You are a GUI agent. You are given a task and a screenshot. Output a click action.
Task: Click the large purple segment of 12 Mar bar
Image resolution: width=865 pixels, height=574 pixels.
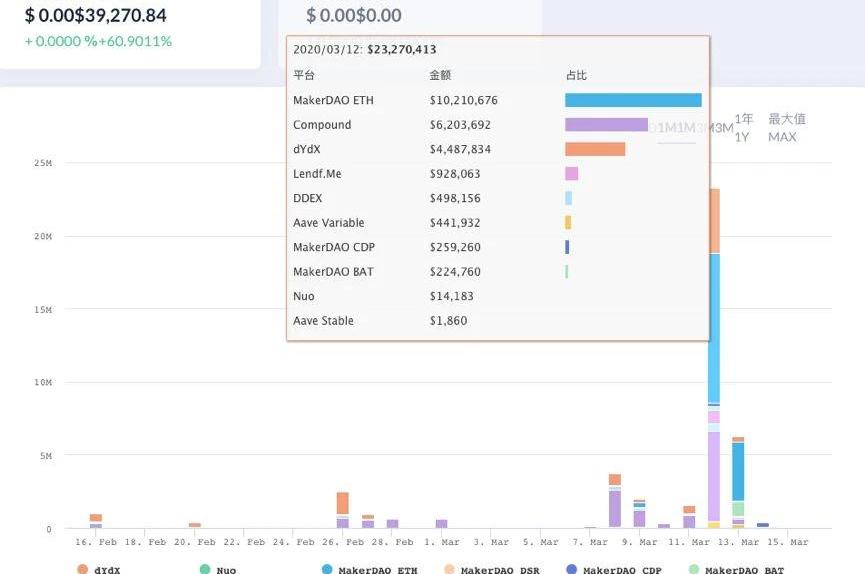[714, 476]
